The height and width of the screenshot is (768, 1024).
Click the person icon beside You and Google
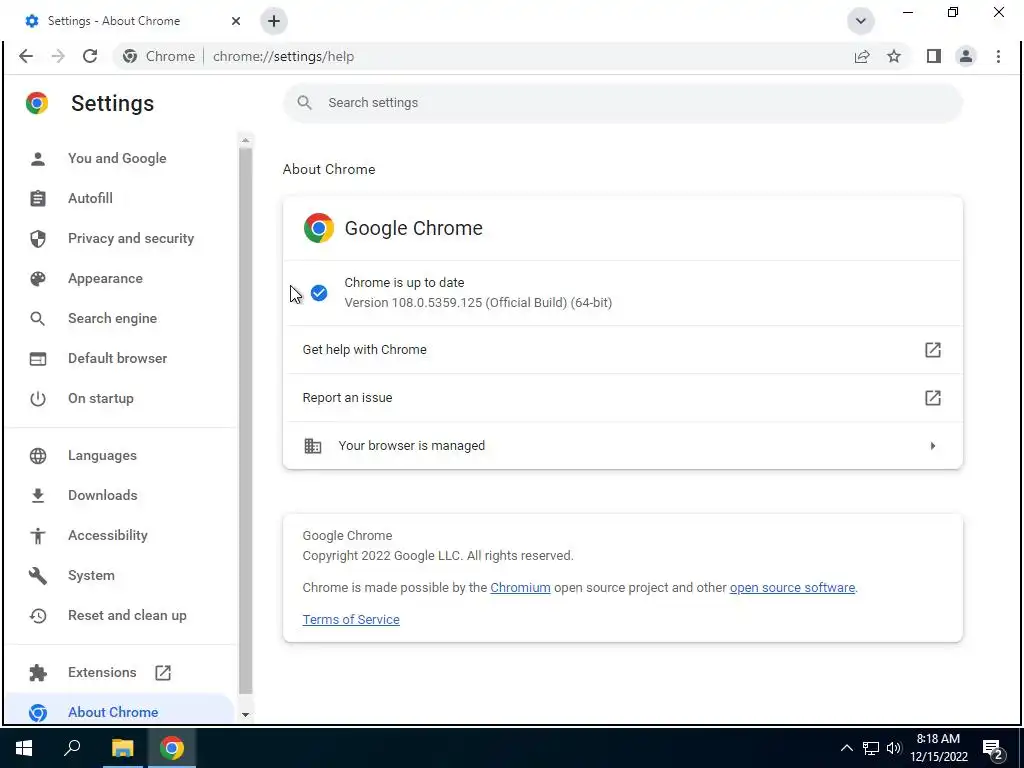click(x=38, y=158)
